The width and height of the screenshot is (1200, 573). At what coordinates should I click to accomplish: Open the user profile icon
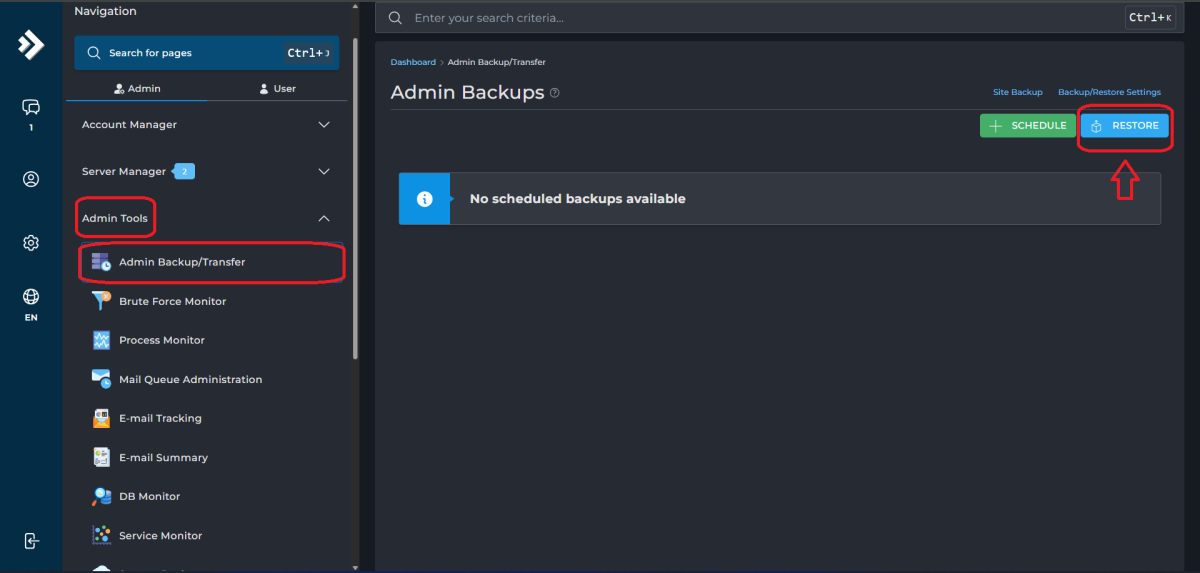31,180
